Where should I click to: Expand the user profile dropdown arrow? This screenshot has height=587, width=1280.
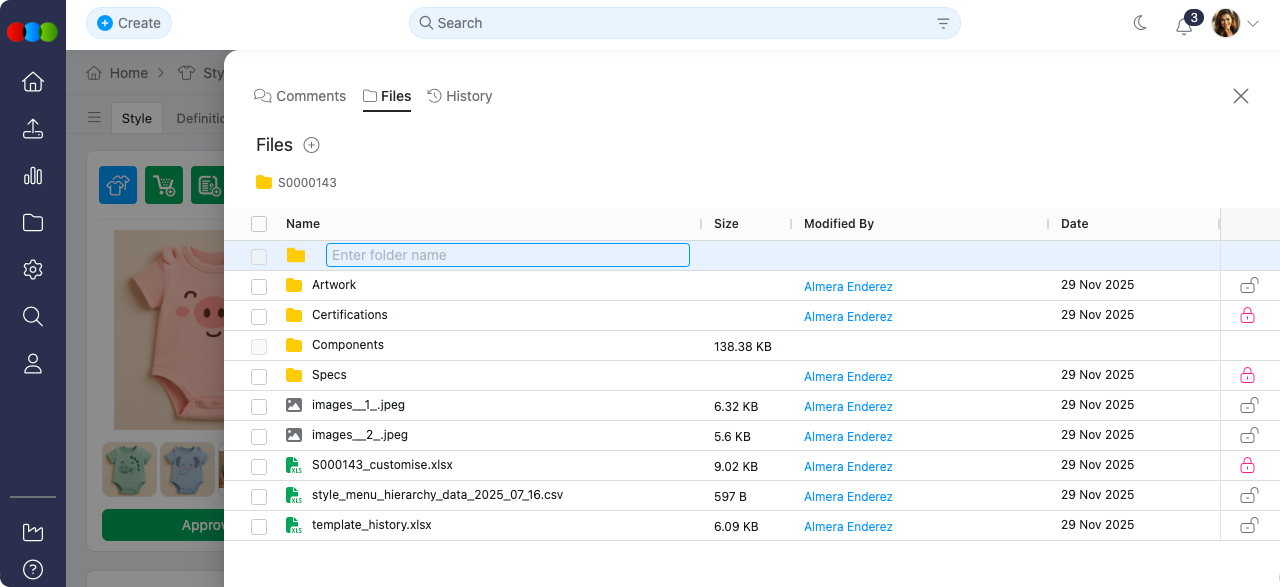point(1253,23)
